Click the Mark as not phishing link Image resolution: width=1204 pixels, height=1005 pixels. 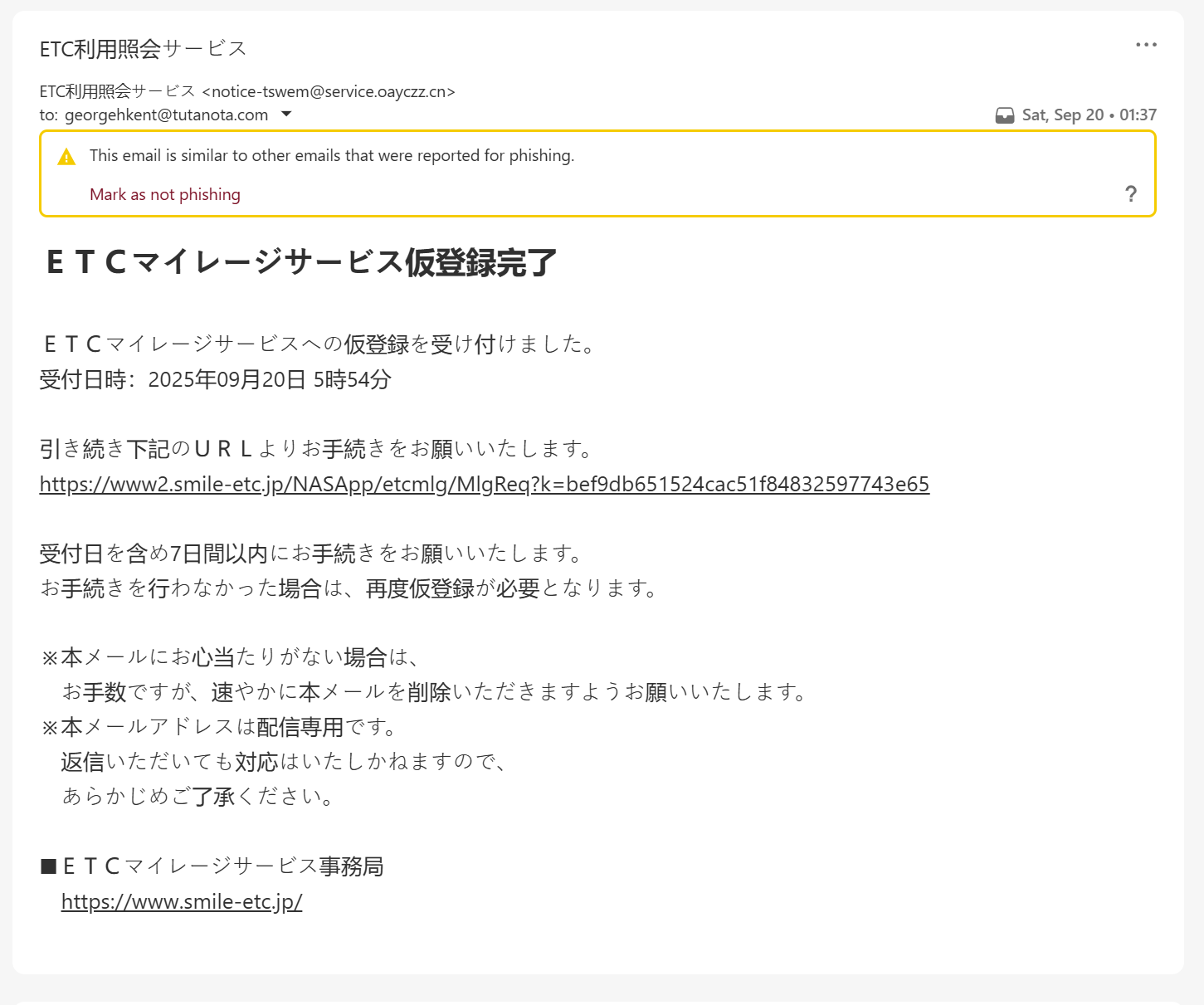pos(165,194)
